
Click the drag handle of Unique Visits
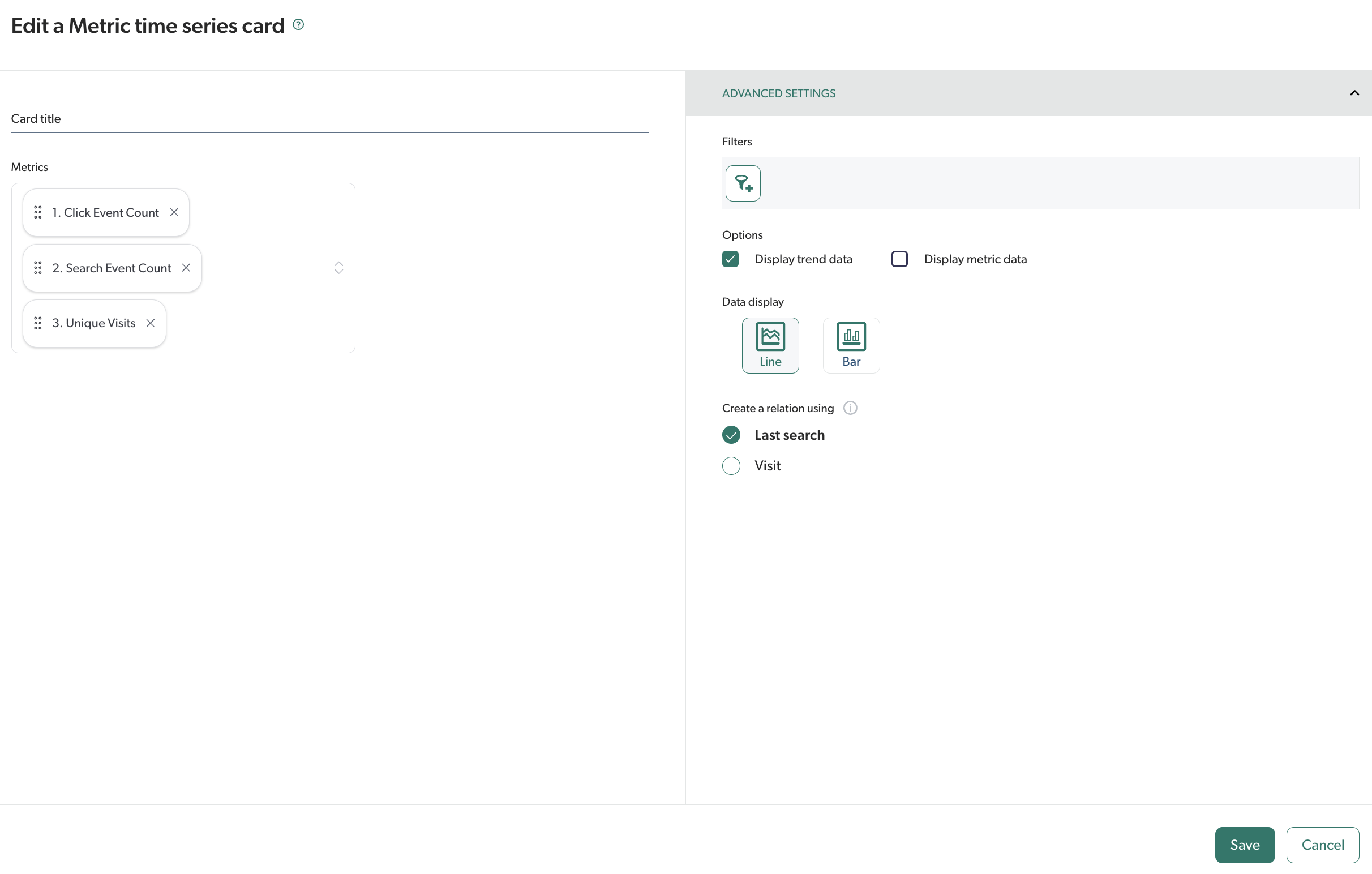(38, 323)
